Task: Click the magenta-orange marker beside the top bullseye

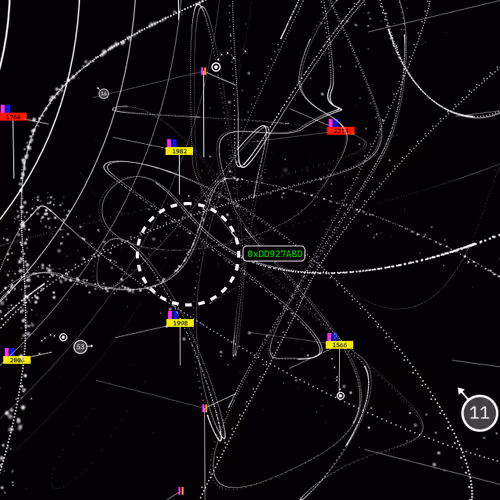Action: point(204,71)
